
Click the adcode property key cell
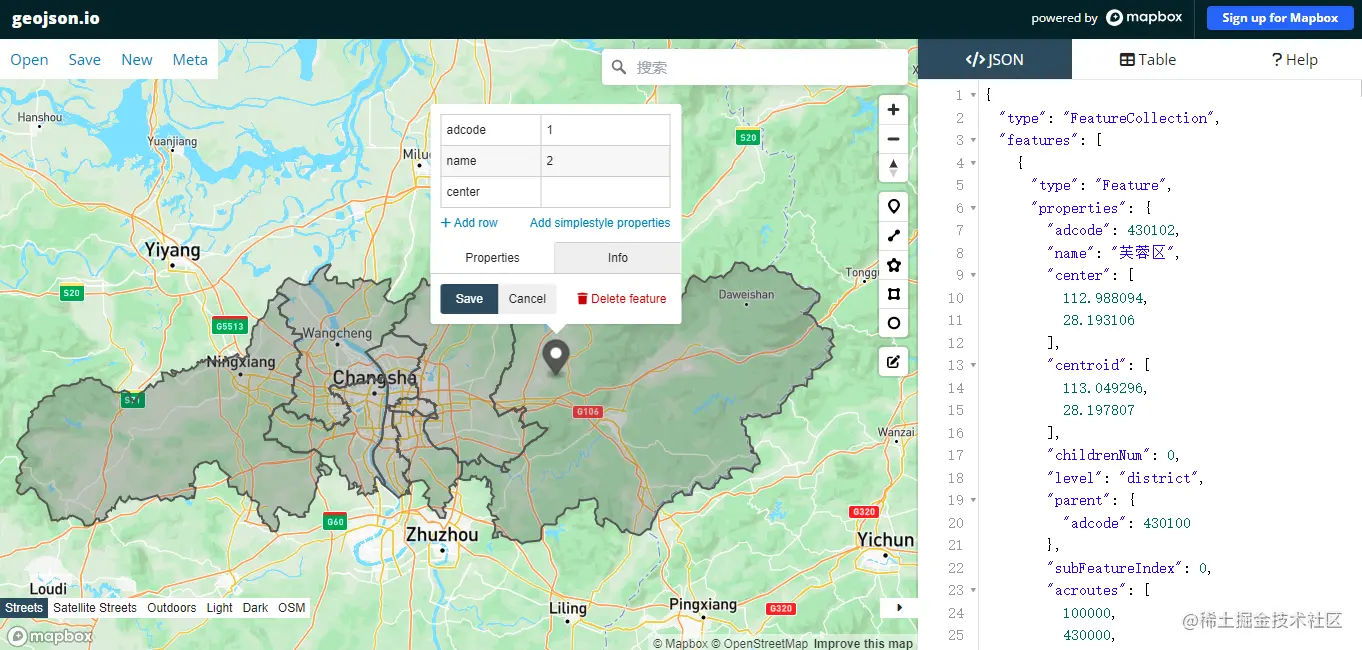click(491, 130)
